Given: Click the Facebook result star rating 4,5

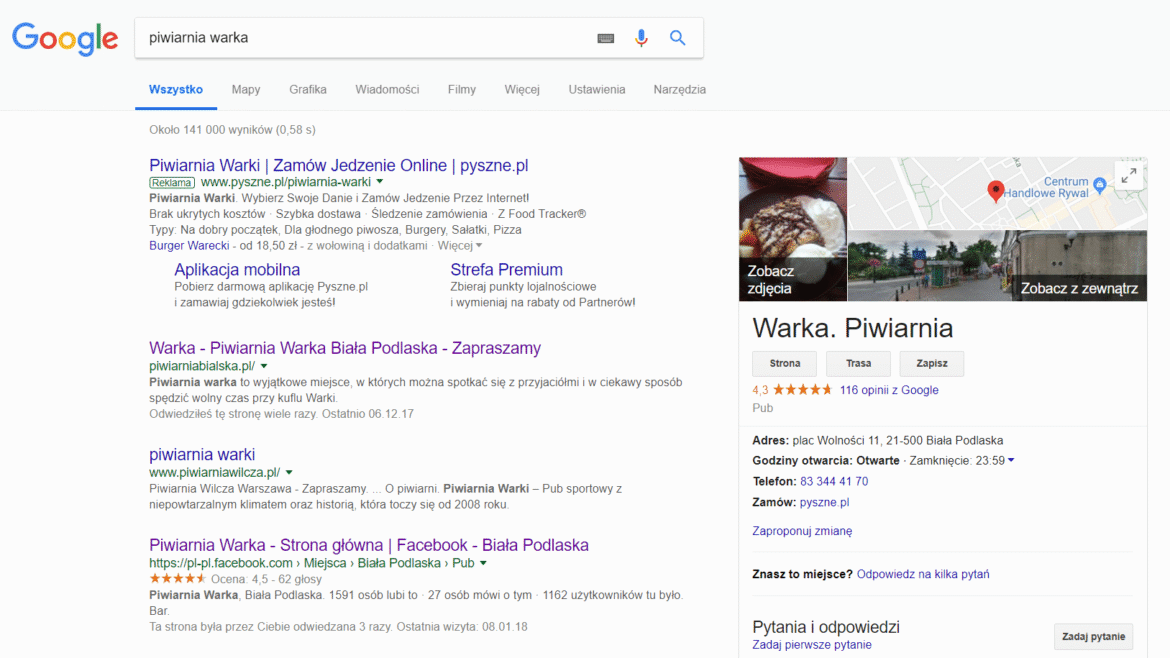Looking at the screenshot, I should point(178,579).
